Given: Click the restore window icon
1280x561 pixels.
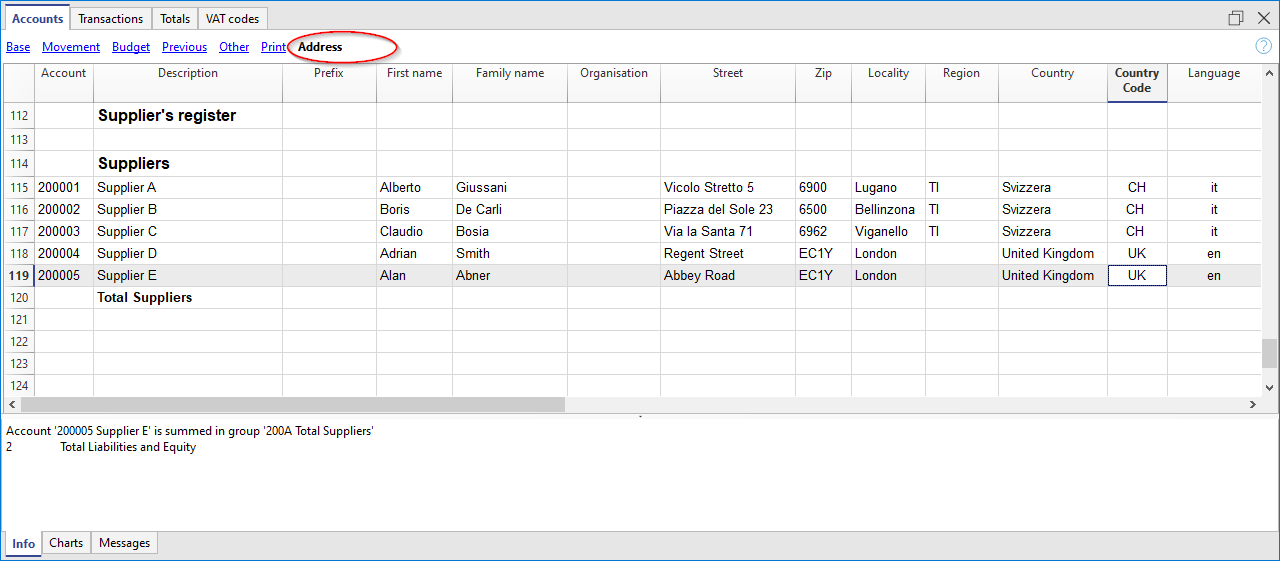Looking at the screenshot, I should coord(1236,18).
